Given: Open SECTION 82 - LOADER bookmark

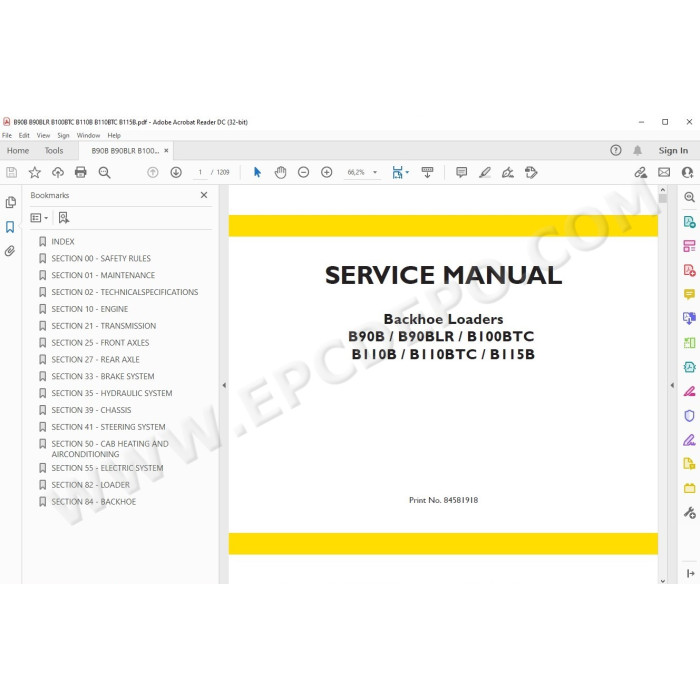Looking at the screenshot, I should point(91,485).
